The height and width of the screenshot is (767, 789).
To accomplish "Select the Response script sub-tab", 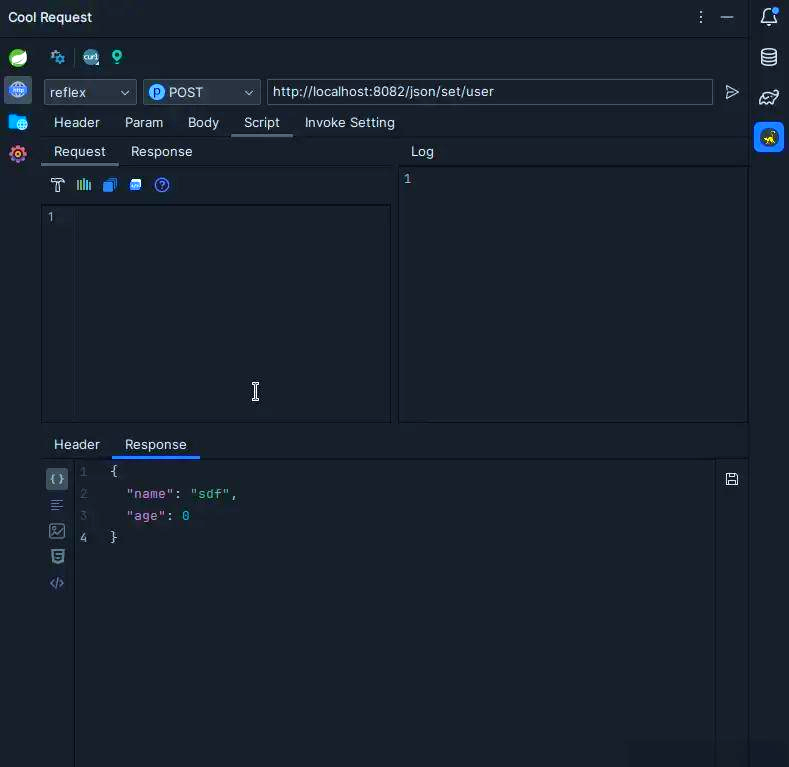I will tap(162, 151).
